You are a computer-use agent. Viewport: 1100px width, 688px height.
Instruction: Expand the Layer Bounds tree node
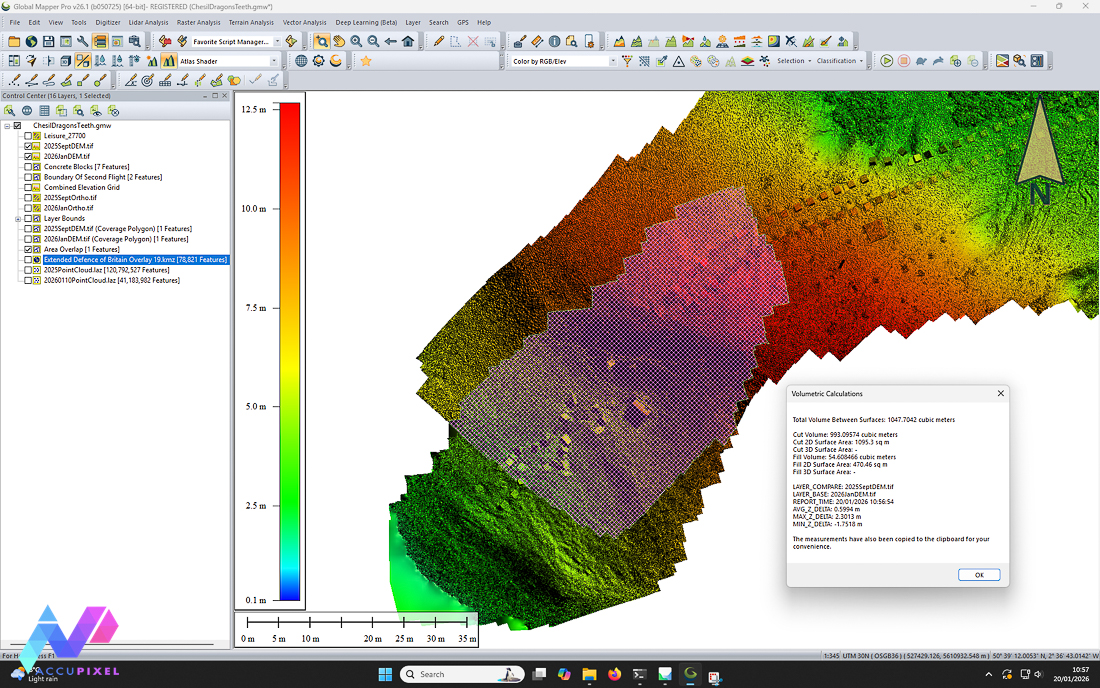click(x=18, y=218)
